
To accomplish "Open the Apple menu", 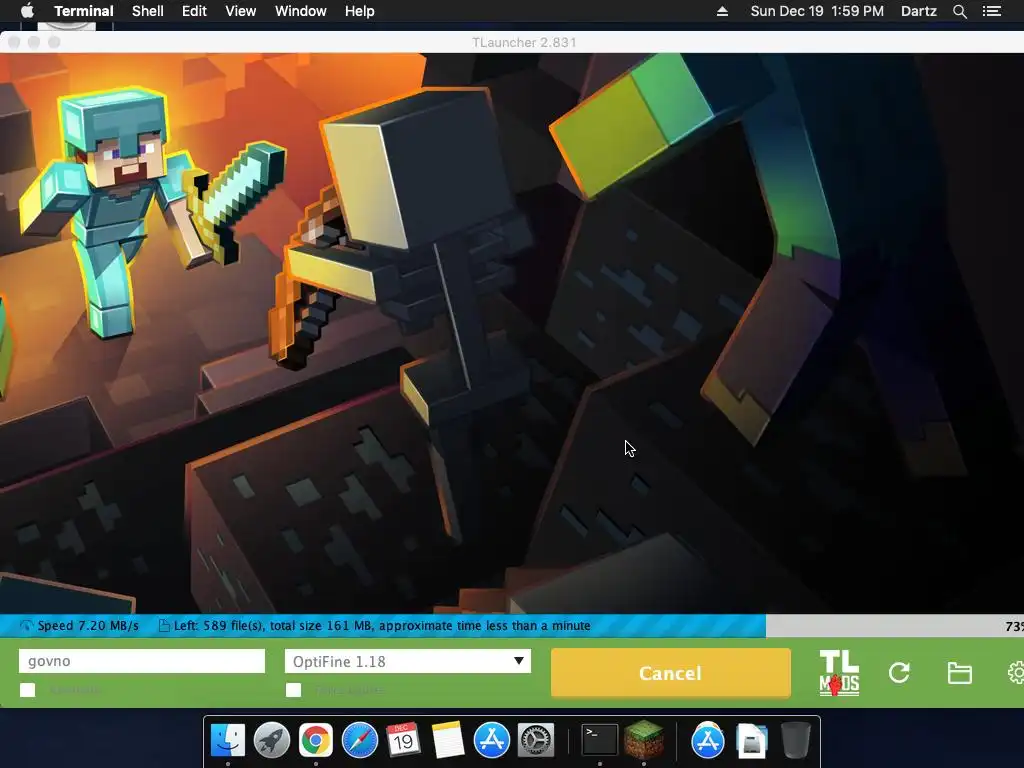I will (x=27, y=11).
